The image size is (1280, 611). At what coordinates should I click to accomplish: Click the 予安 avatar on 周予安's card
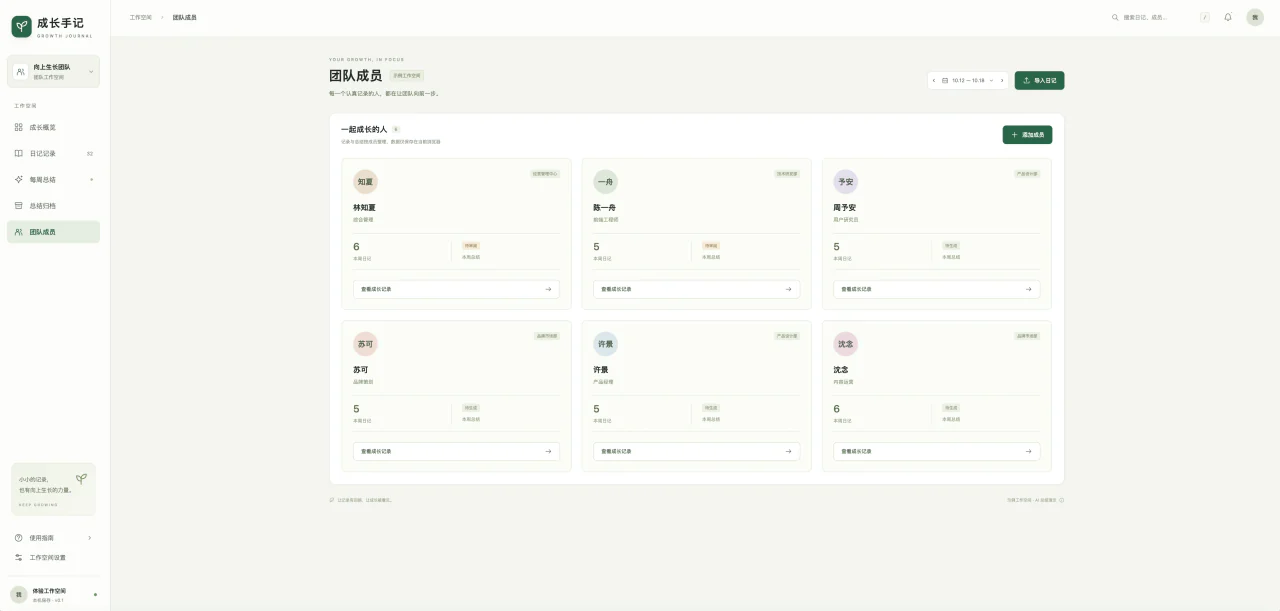point(846,182)
